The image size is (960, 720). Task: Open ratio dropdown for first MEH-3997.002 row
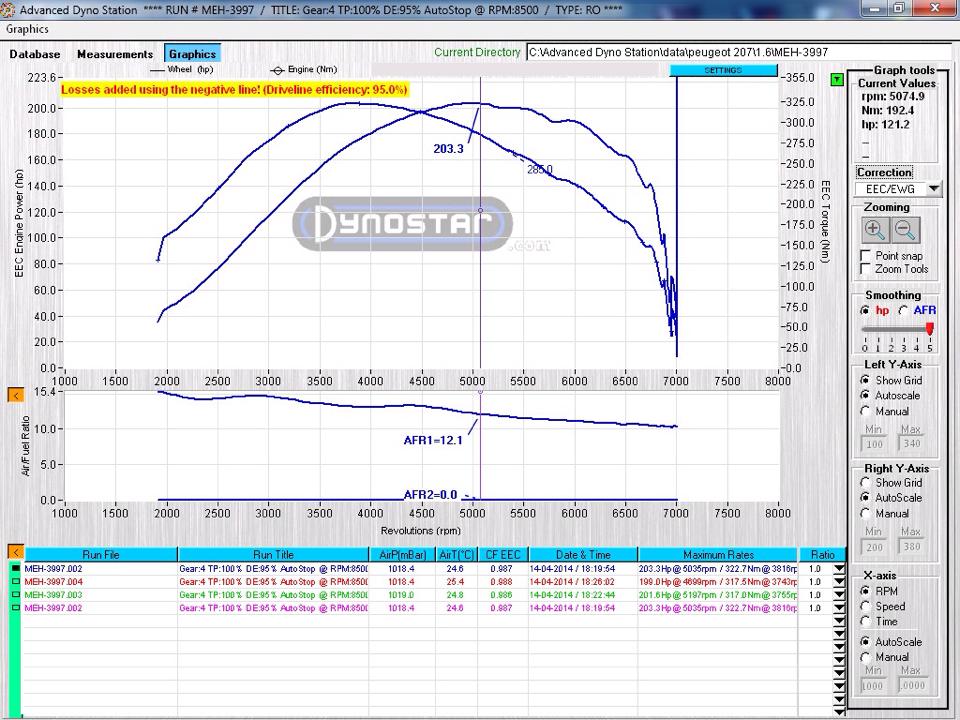[x=839, y=569]
